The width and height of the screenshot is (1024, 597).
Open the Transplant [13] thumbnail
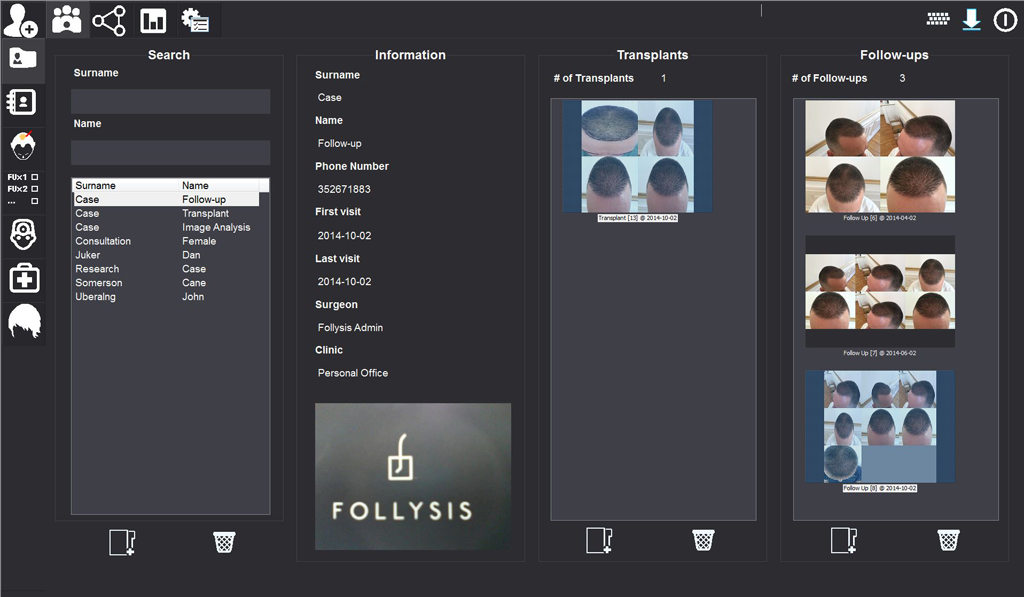click(637, 156)
